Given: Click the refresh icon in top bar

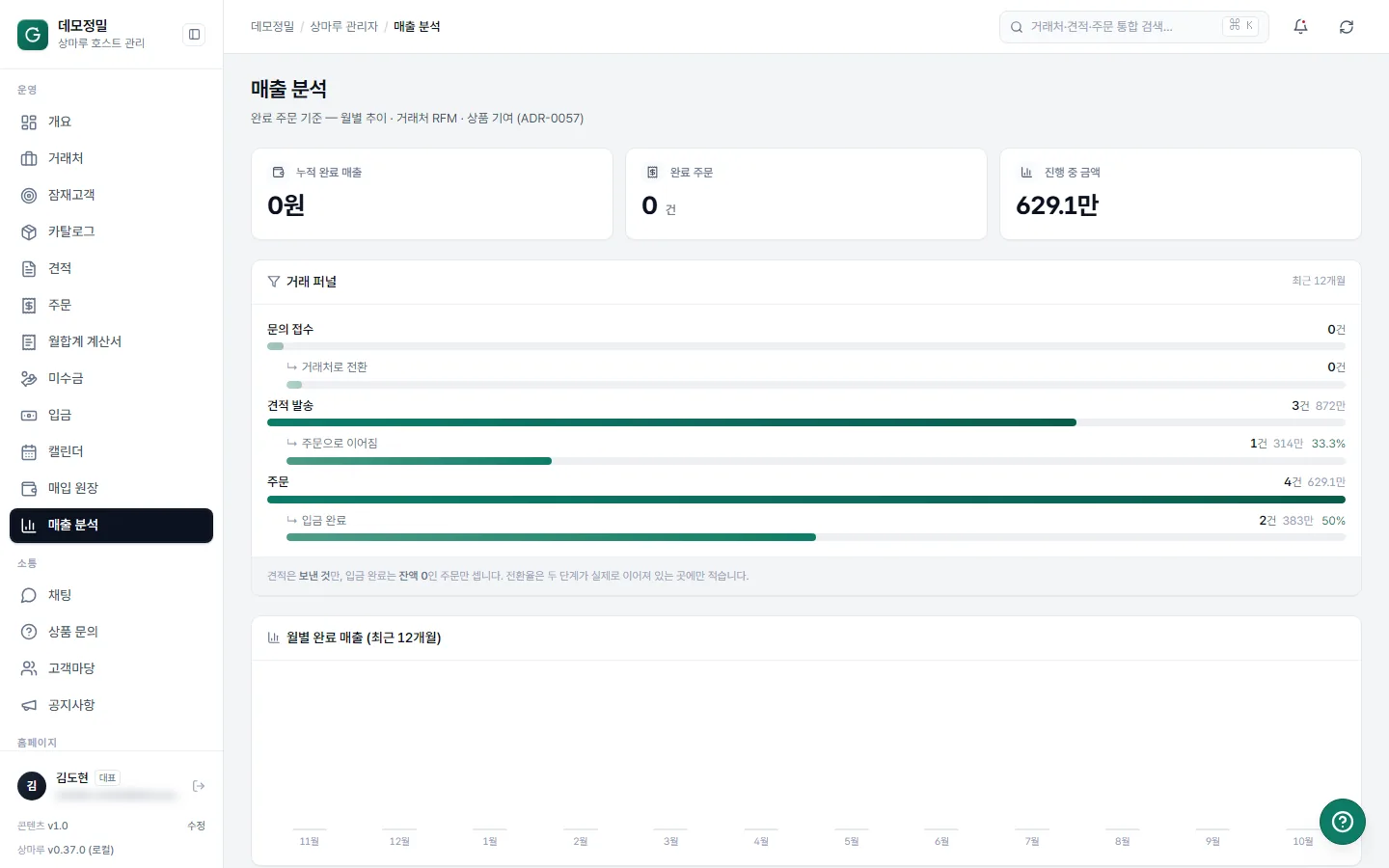Looking at the screenshot, I should 1347,27.
